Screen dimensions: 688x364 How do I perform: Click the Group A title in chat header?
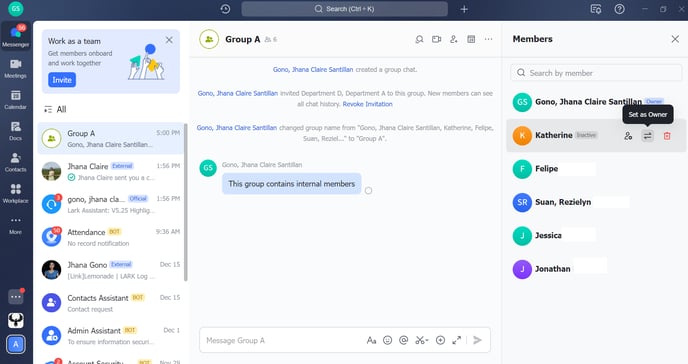243,39
